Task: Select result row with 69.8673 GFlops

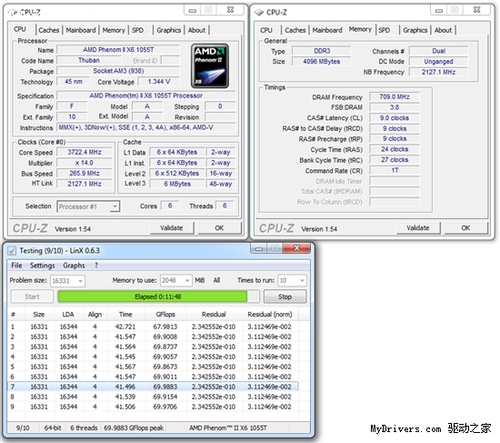Action: [x=153, y=367]
